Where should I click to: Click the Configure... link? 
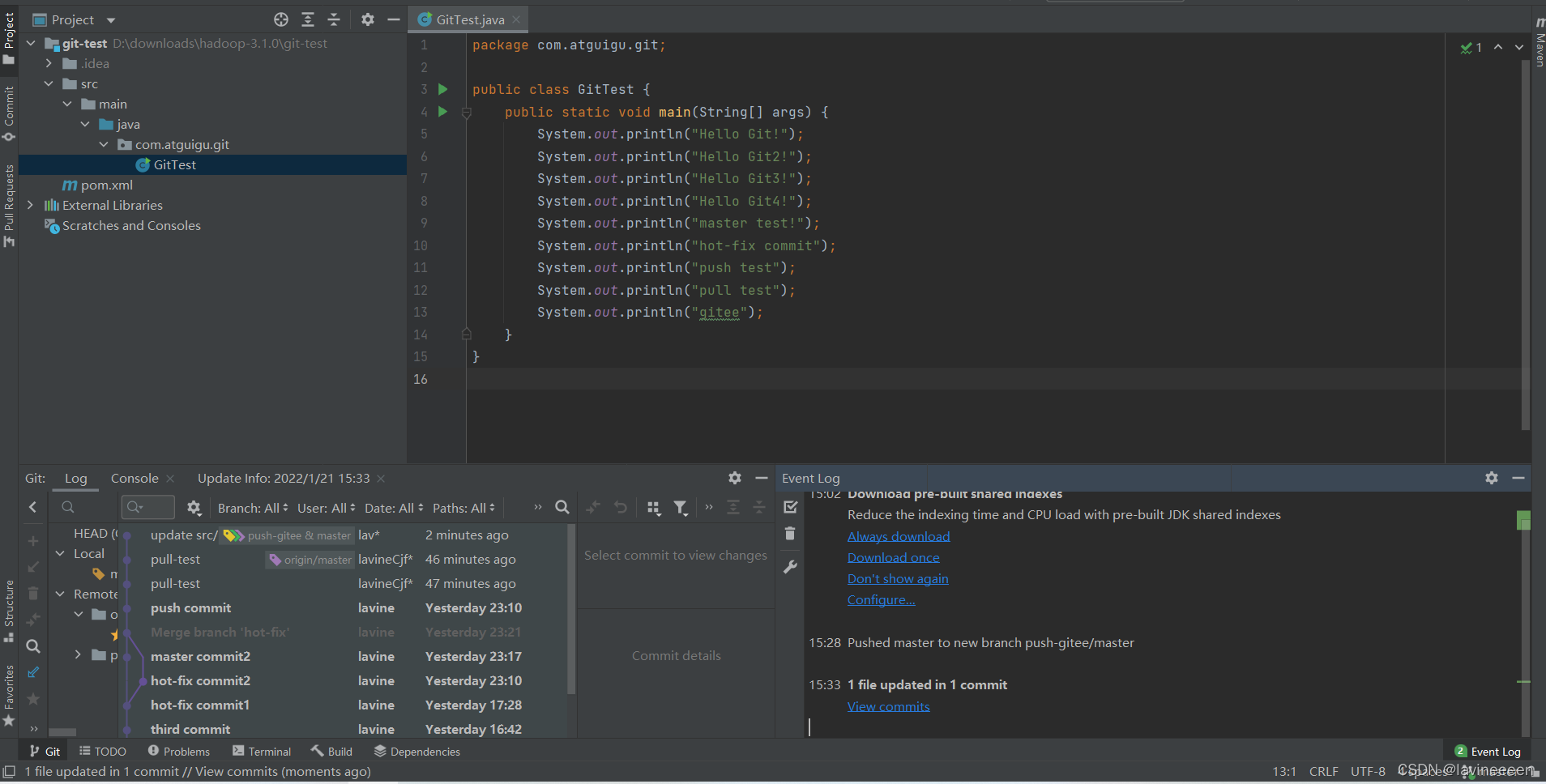[x=882, y=599]
